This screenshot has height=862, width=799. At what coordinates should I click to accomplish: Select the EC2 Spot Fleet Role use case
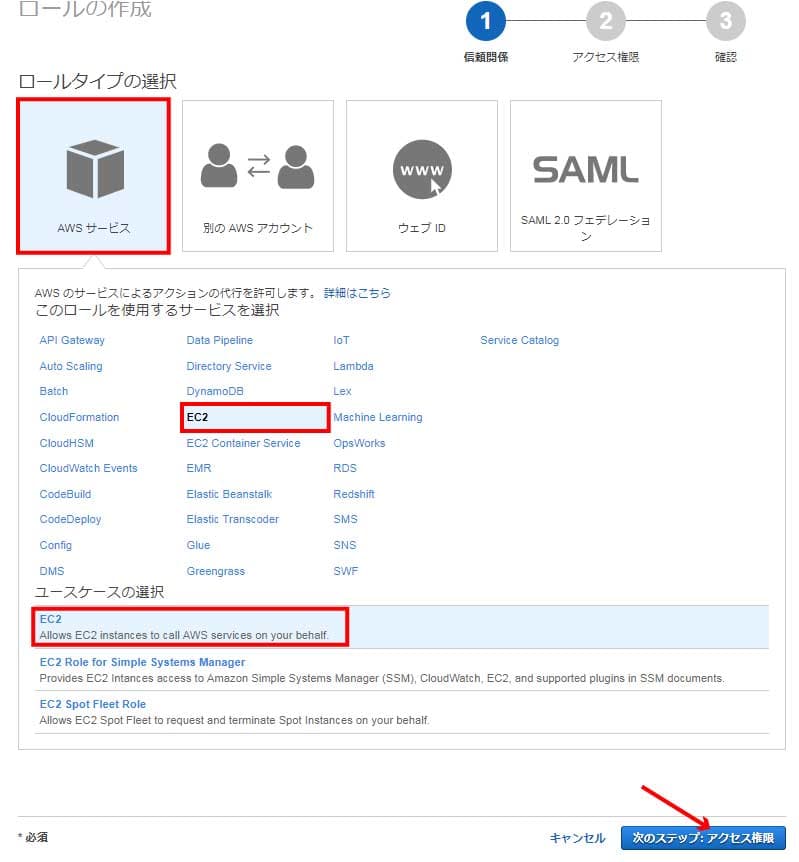tap(92, 704)
